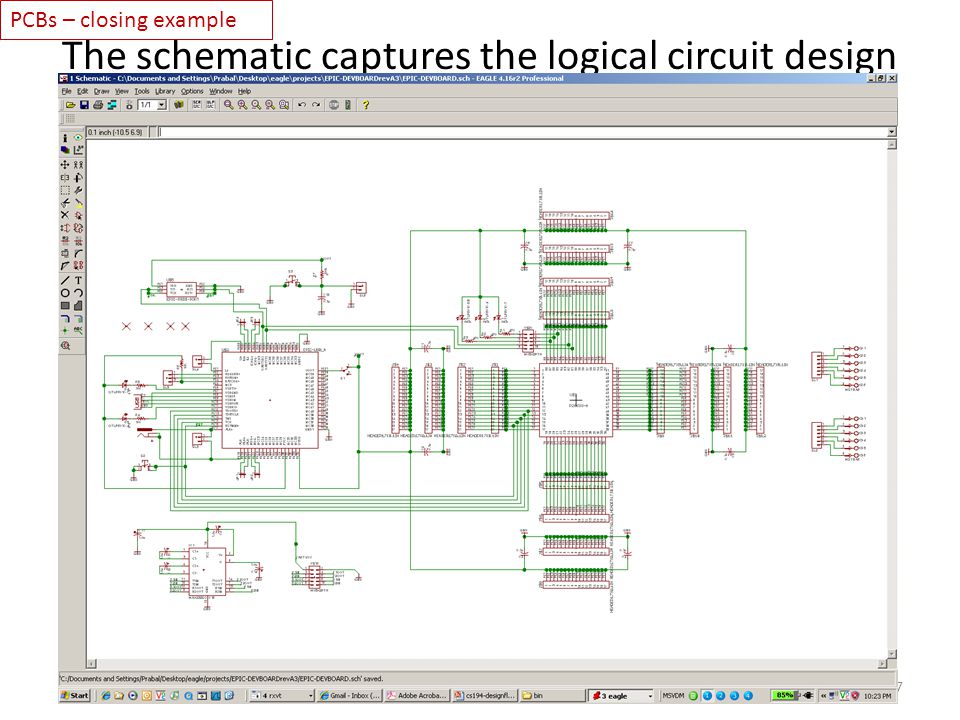This screenshot has width=960, height=720.
Task: Select the Circle tool
Action: click(65, 293)
